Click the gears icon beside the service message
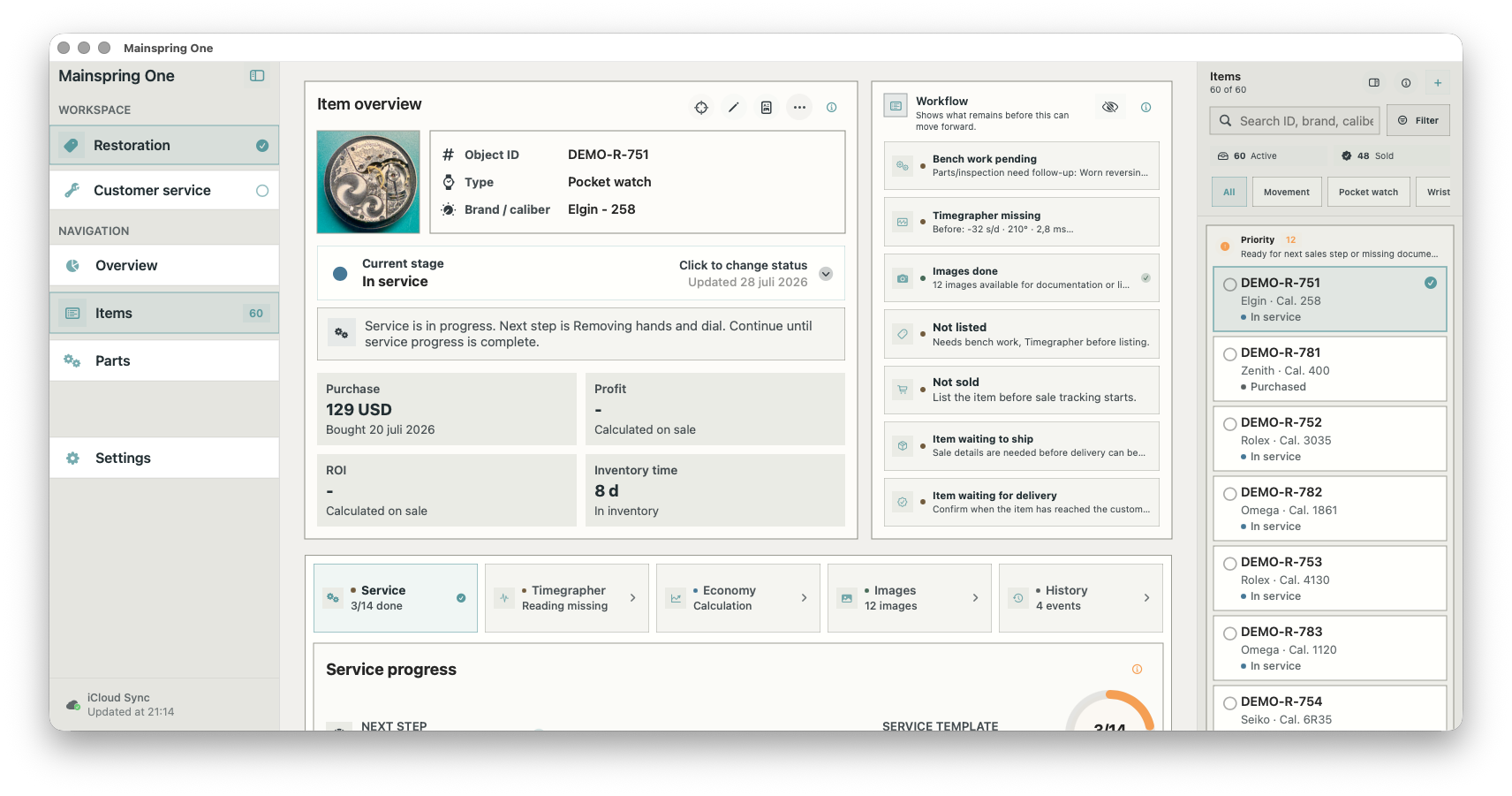This screenshot has height=796, width=1512. (341, 333)
